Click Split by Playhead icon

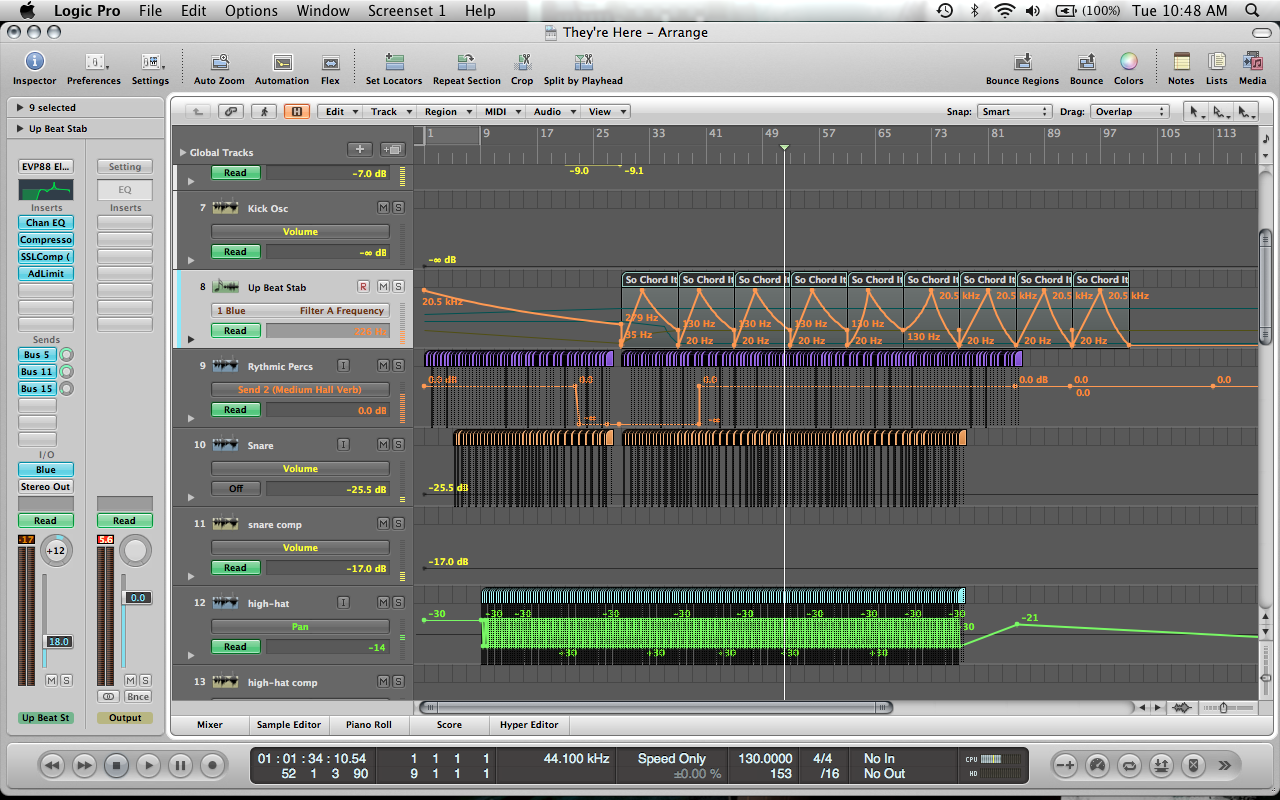(582, 62)
